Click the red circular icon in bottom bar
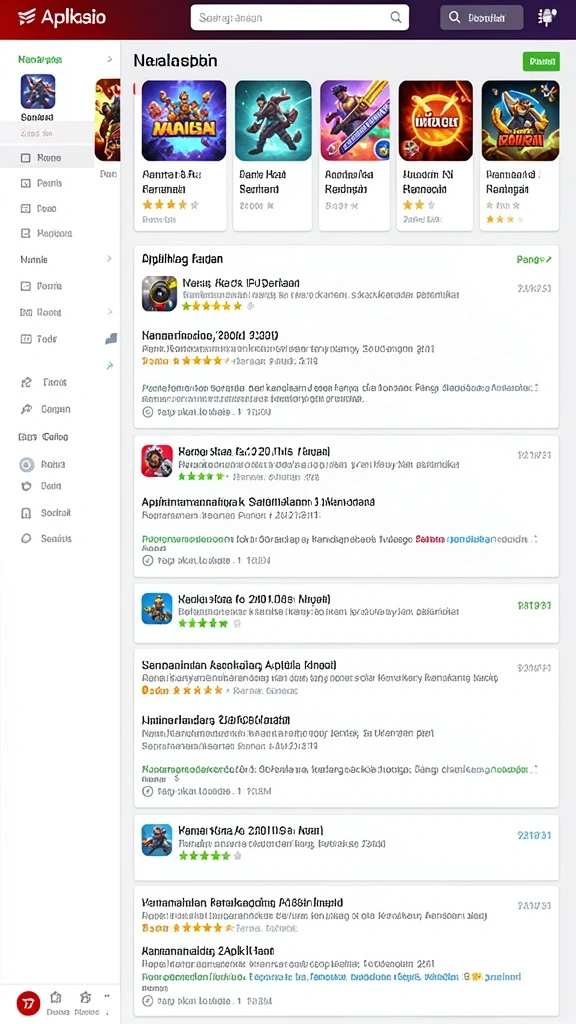Screen dimensions: 576x1024 (x=28, y=1002)
